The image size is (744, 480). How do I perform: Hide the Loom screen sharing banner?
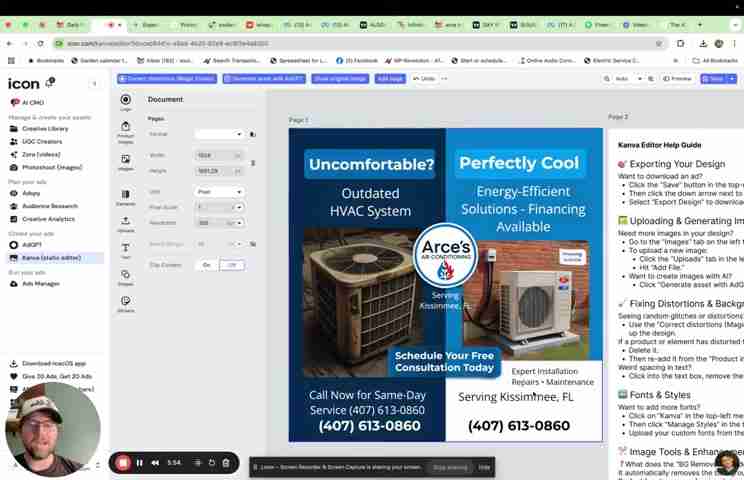coord(484,467)
